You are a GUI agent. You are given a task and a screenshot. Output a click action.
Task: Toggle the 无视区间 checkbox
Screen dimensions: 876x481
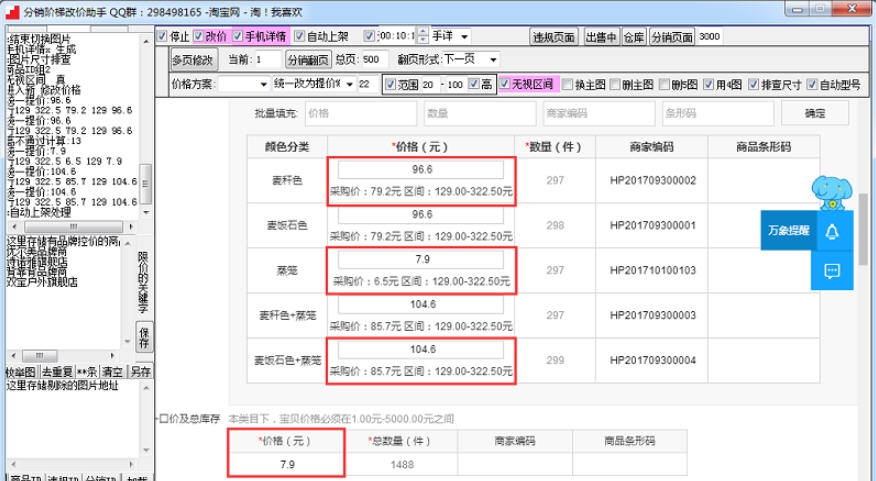point(505,84)
